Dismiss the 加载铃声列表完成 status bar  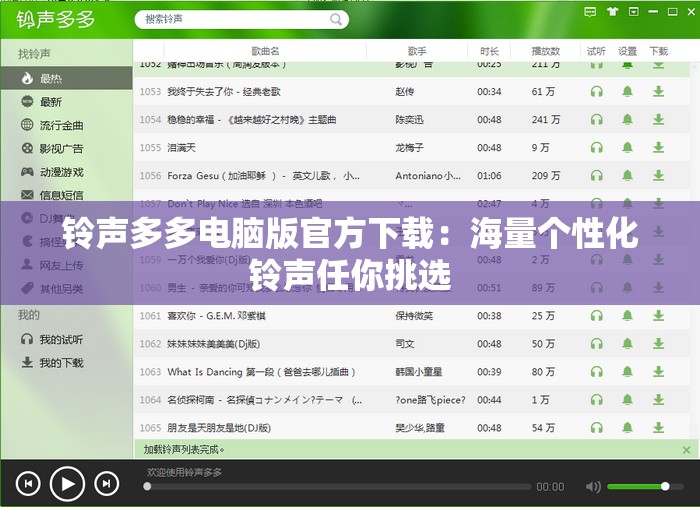click(687, 450)
